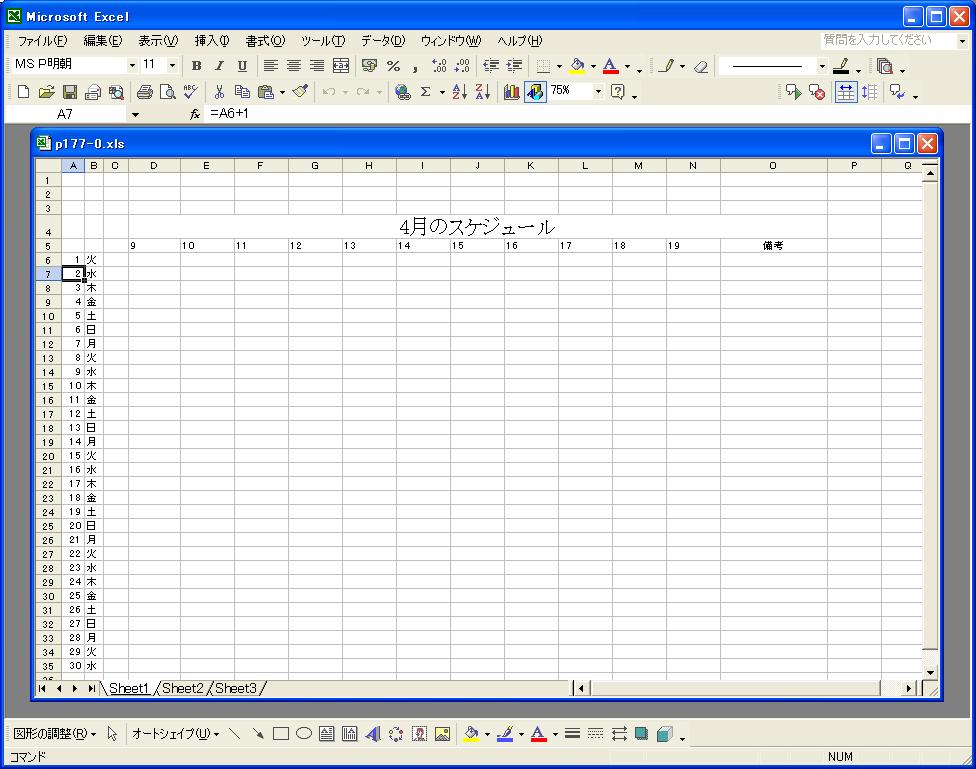Toggle Bold formatting
This screenshot has width=976, height=769.
[196, 65]
